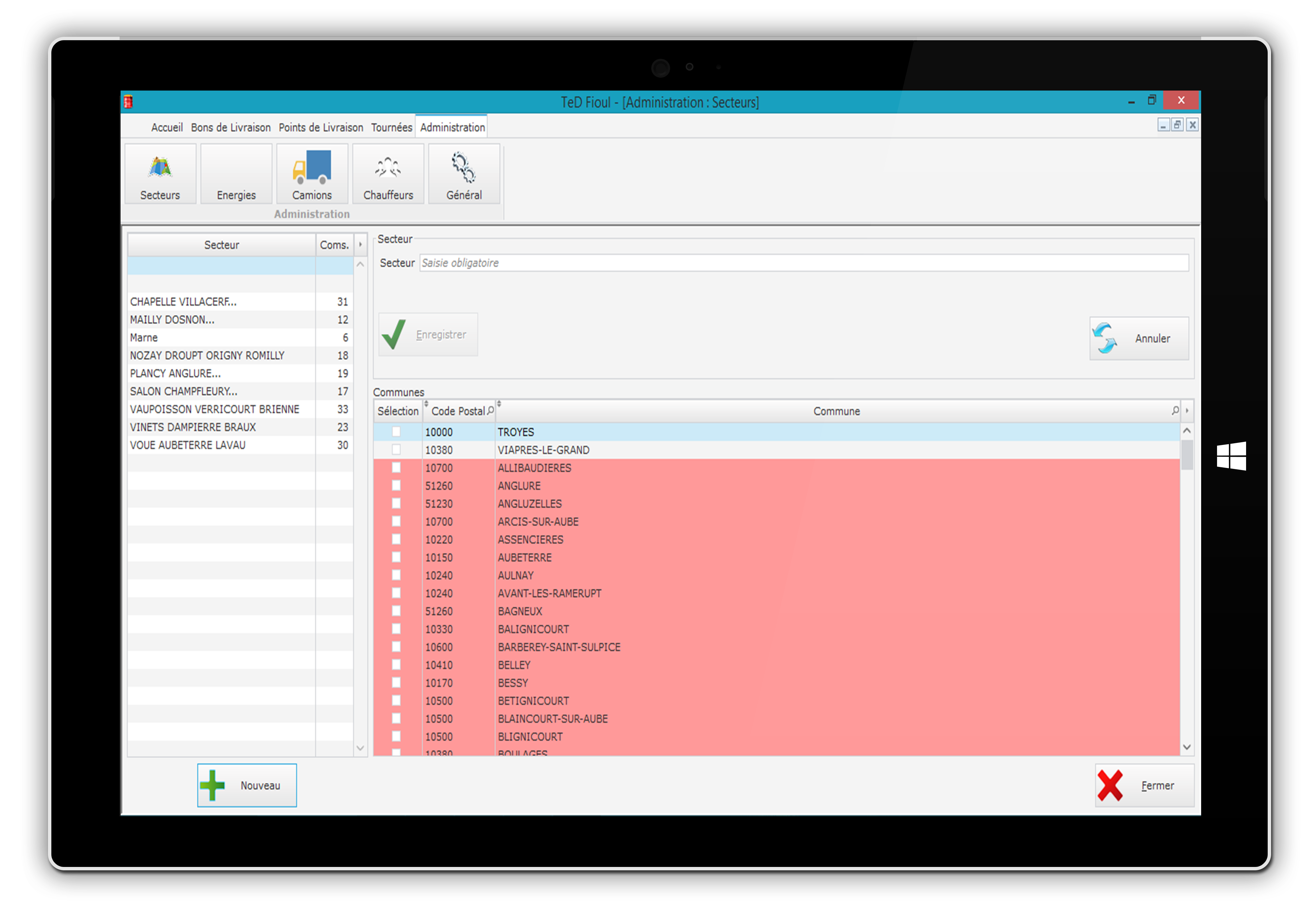The width and height of the screenshot is (1316, 921).
Task: Open the Chauffeurs people icon
Action: point(388,168)
